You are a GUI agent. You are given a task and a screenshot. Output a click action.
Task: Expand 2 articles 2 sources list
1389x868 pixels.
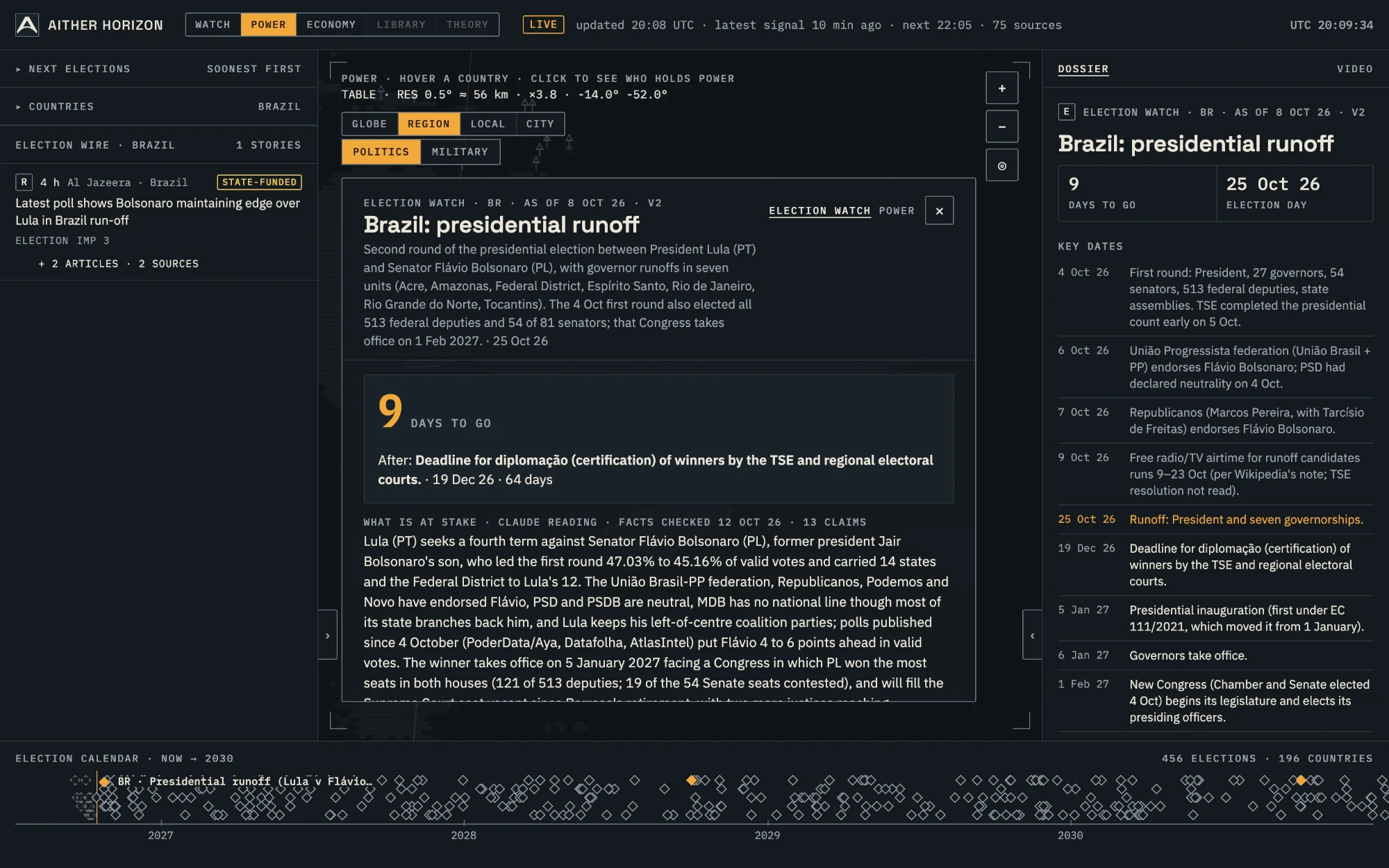click(119, 264)
